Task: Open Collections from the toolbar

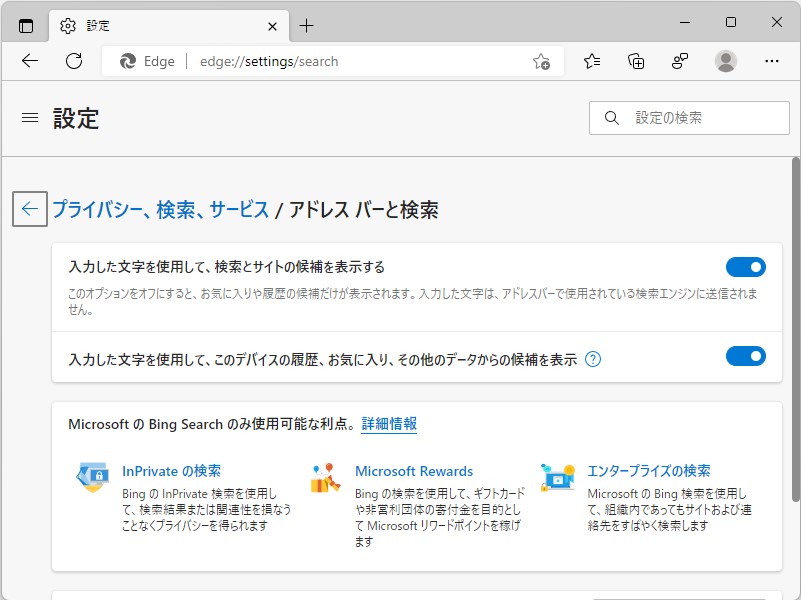Action: [x=635, y=61]
